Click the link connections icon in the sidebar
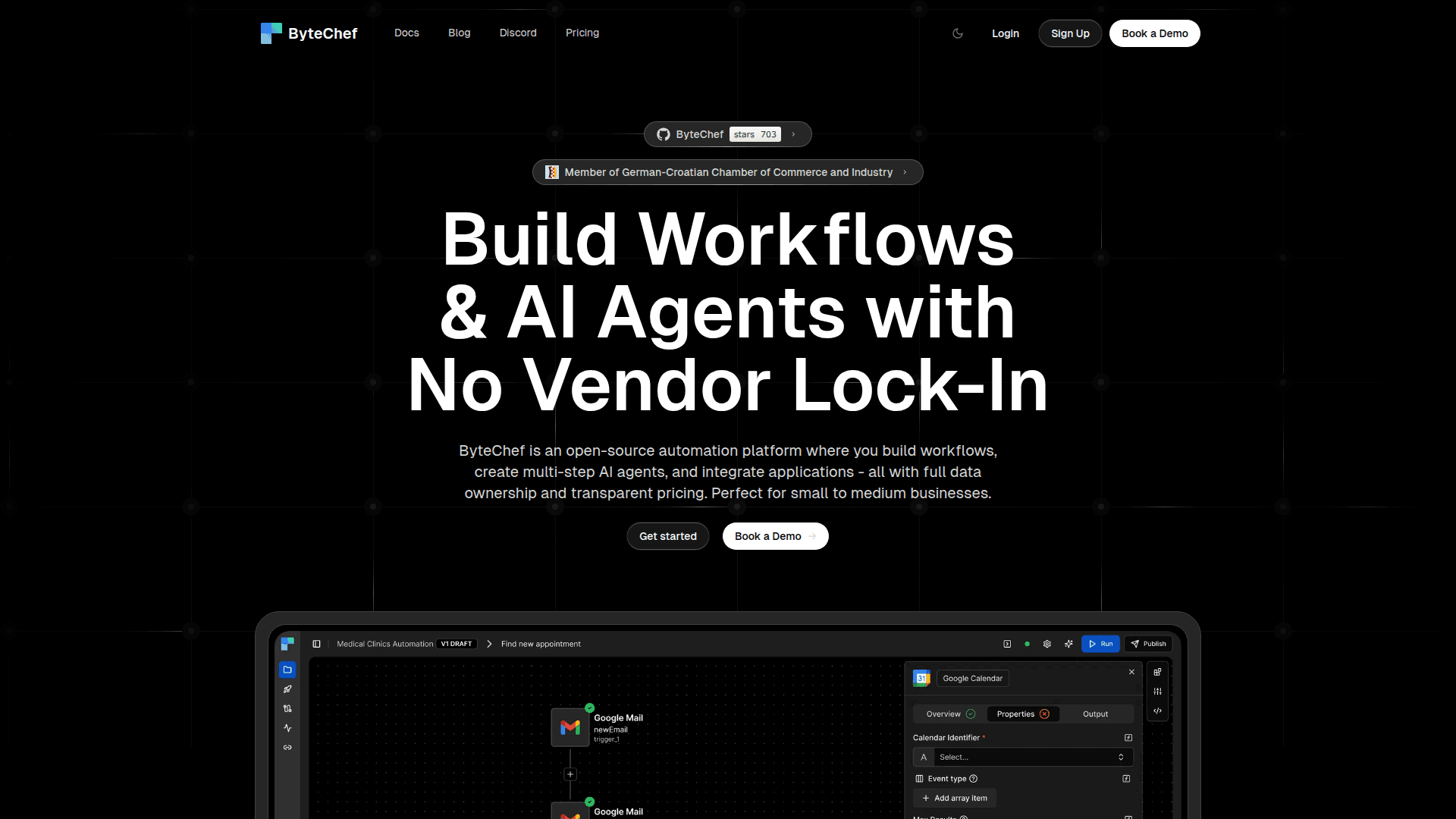The width and height of the screenshot is (1456, 819). pyautogui.click(x=287, y=748)
